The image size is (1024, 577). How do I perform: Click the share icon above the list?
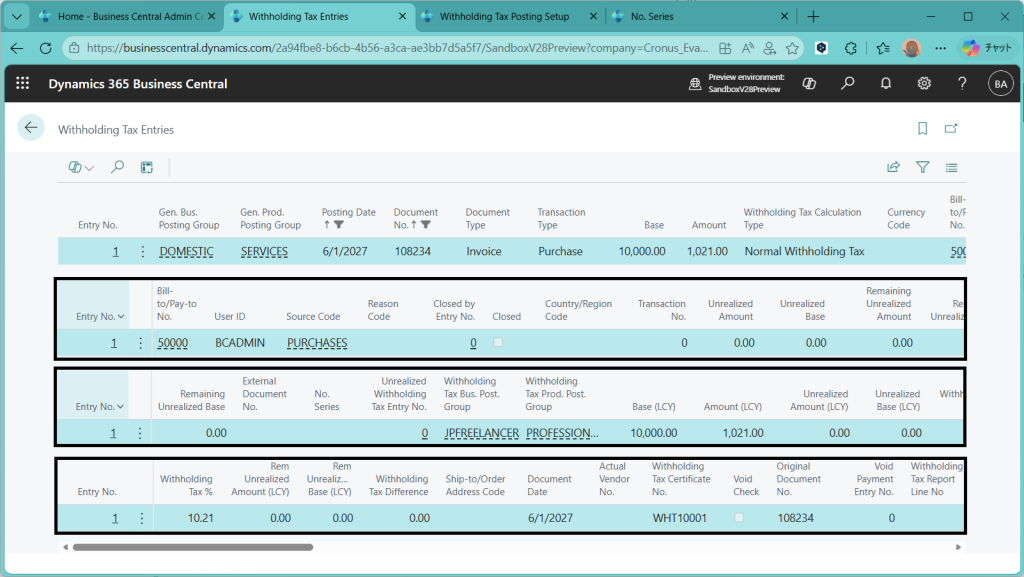click(893, 168)
